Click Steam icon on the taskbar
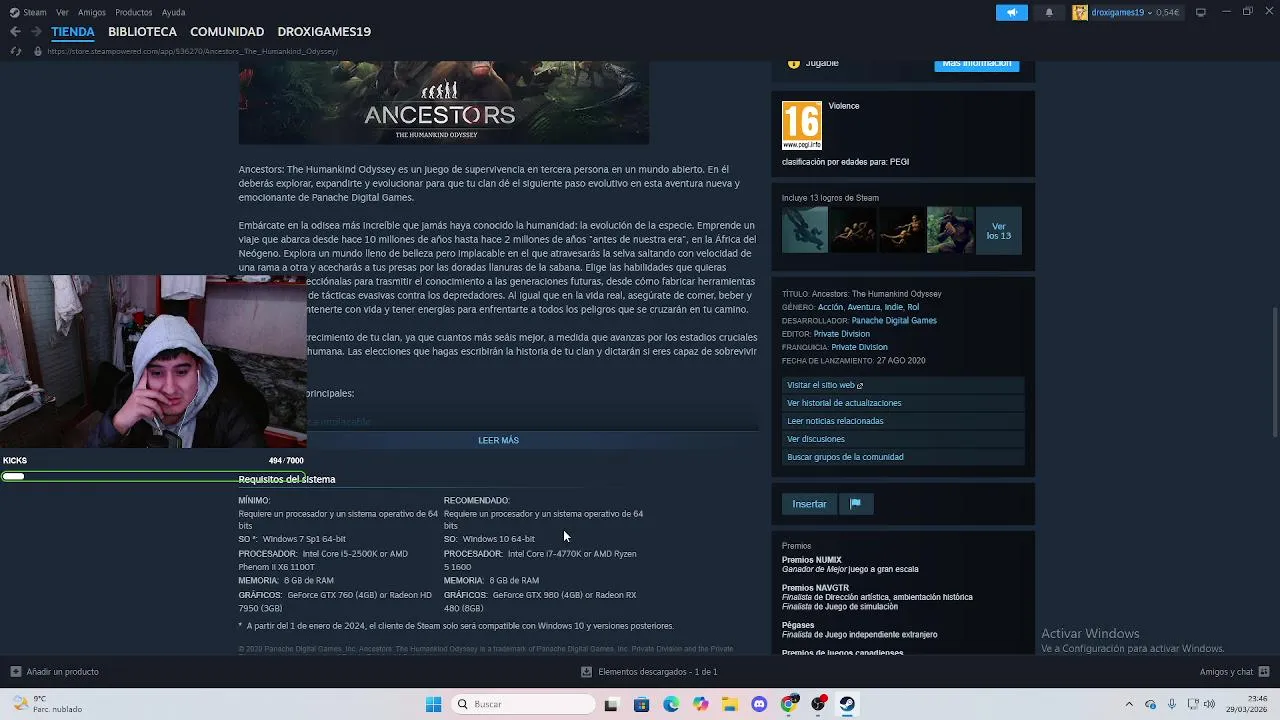Image resolution: width=1280 pixels, height=720 pixels. click(x=847, y=704)
